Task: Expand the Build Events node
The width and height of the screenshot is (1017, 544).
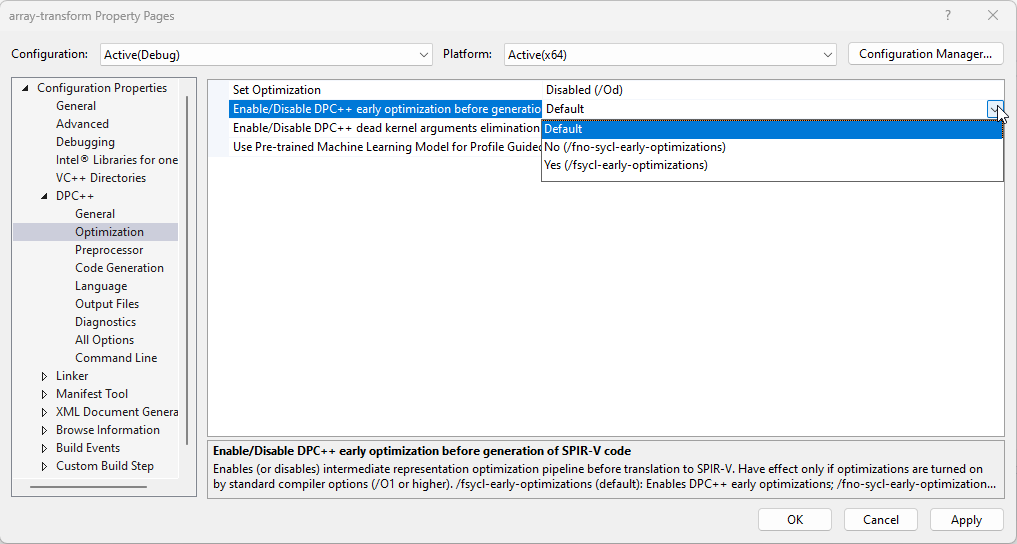Action: pyautogui.click(x=44, y=448)
